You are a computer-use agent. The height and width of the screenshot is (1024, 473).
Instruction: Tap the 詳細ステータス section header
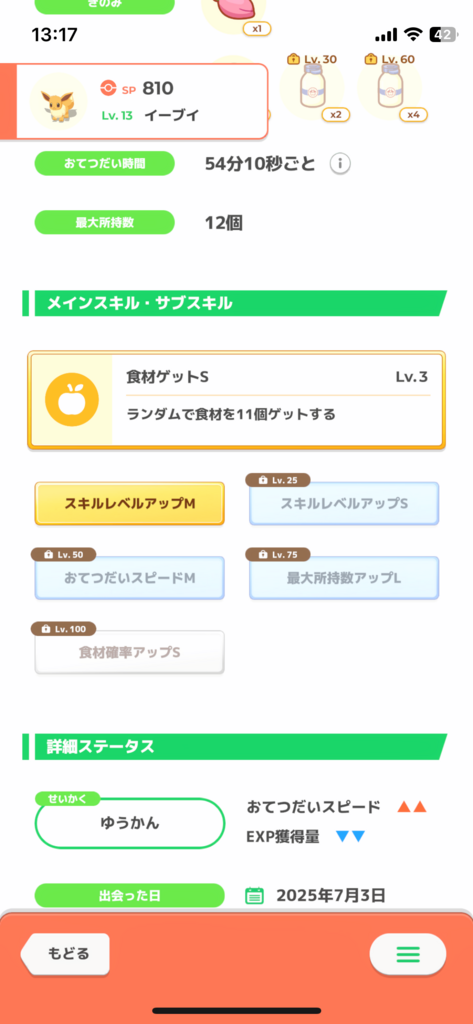[235, 747]
